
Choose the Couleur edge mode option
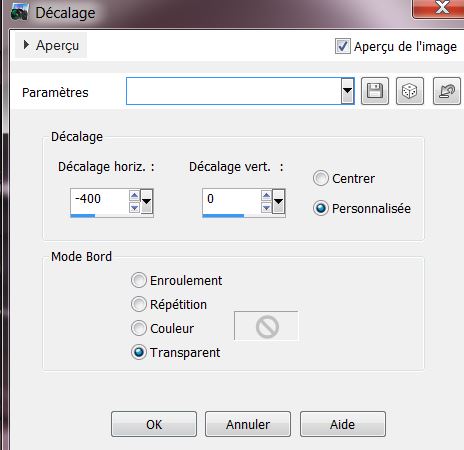(139, 328)
